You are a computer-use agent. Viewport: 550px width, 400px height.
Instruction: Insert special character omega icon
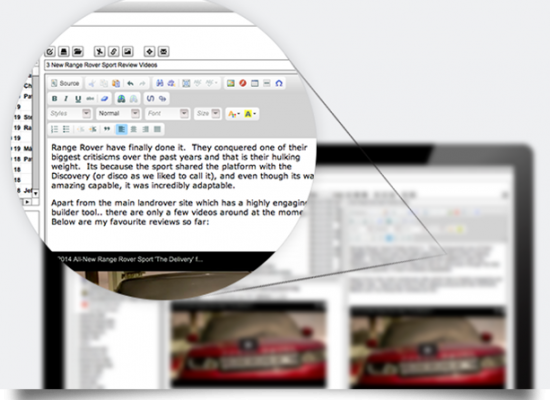pyautogui.click(x=279, y=84)
